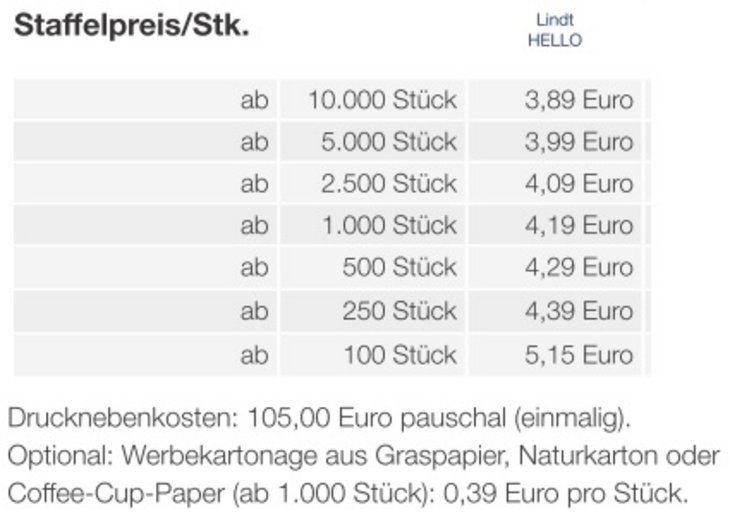Select the 100 Stück quantity cell
This screenshot has width=730, height=519.
[399, 354]
